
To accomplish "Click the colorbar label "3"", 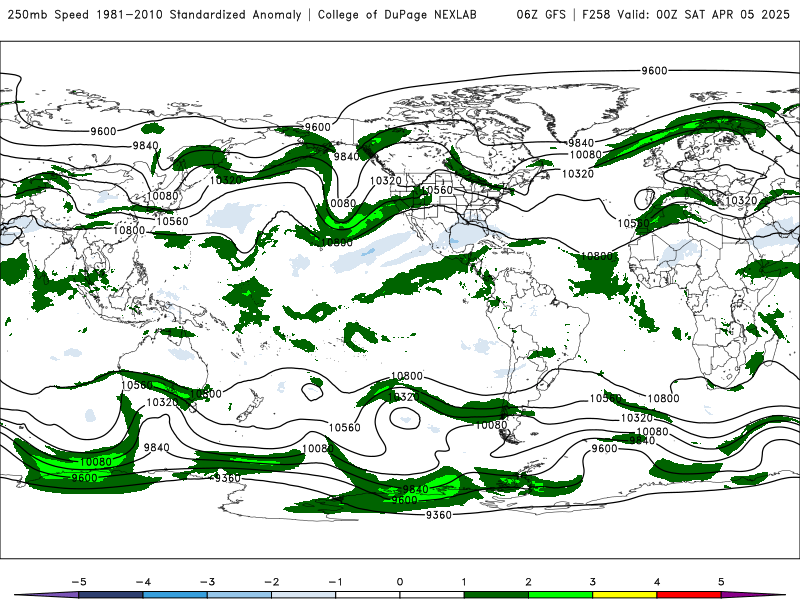I will tap(592, 582).
